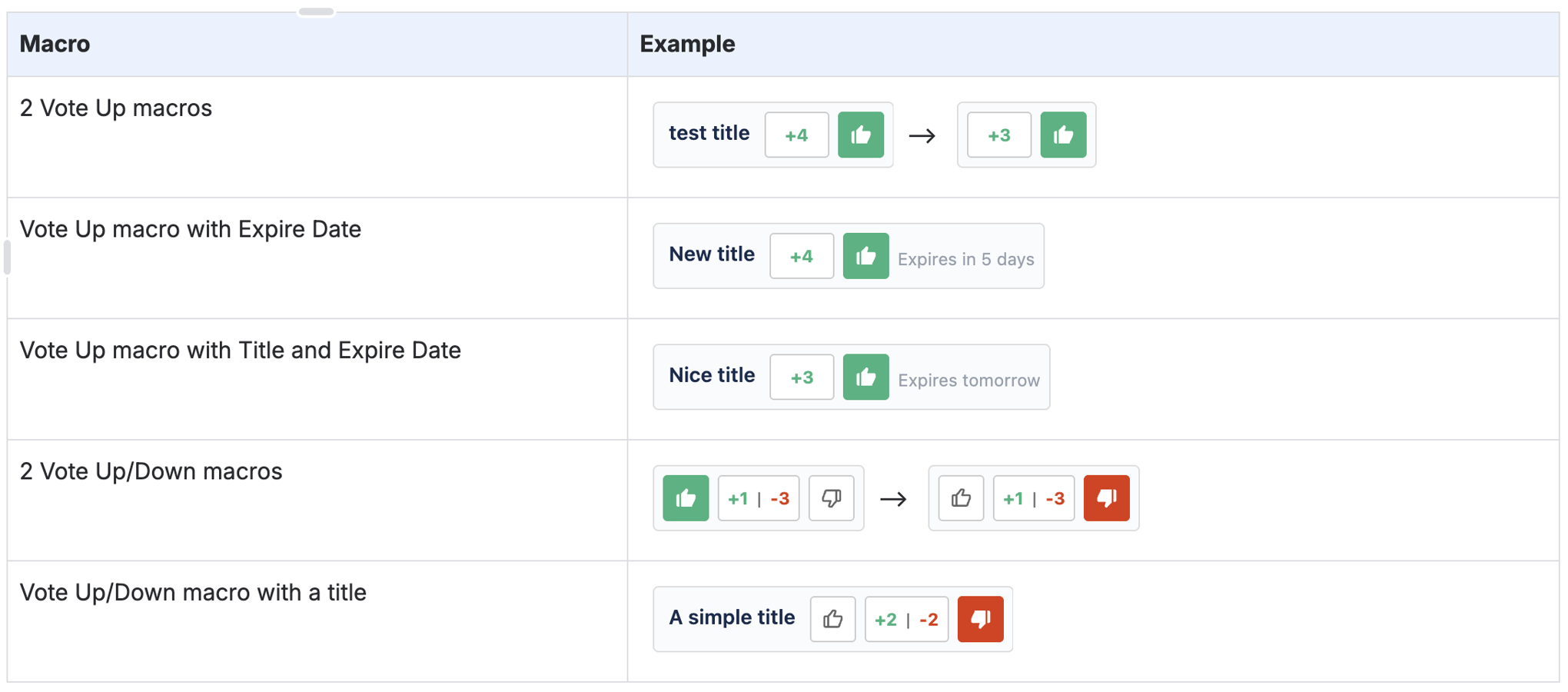1568x692 pixels.
Task: Upvote the 'New title' macro
Action: point(865,256)
